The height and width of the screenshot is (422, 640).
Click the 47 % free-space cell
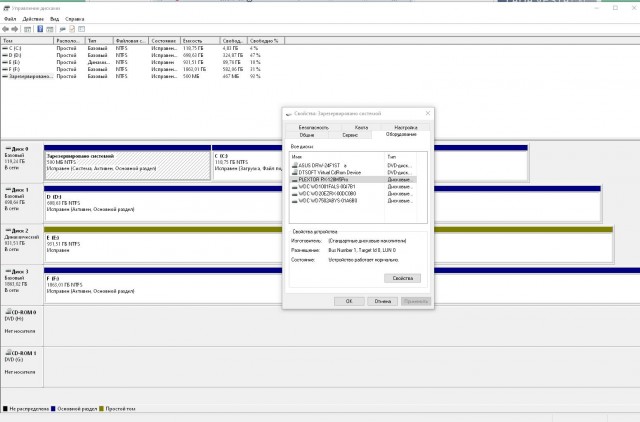pyautogui.click(x=255, y=55)
